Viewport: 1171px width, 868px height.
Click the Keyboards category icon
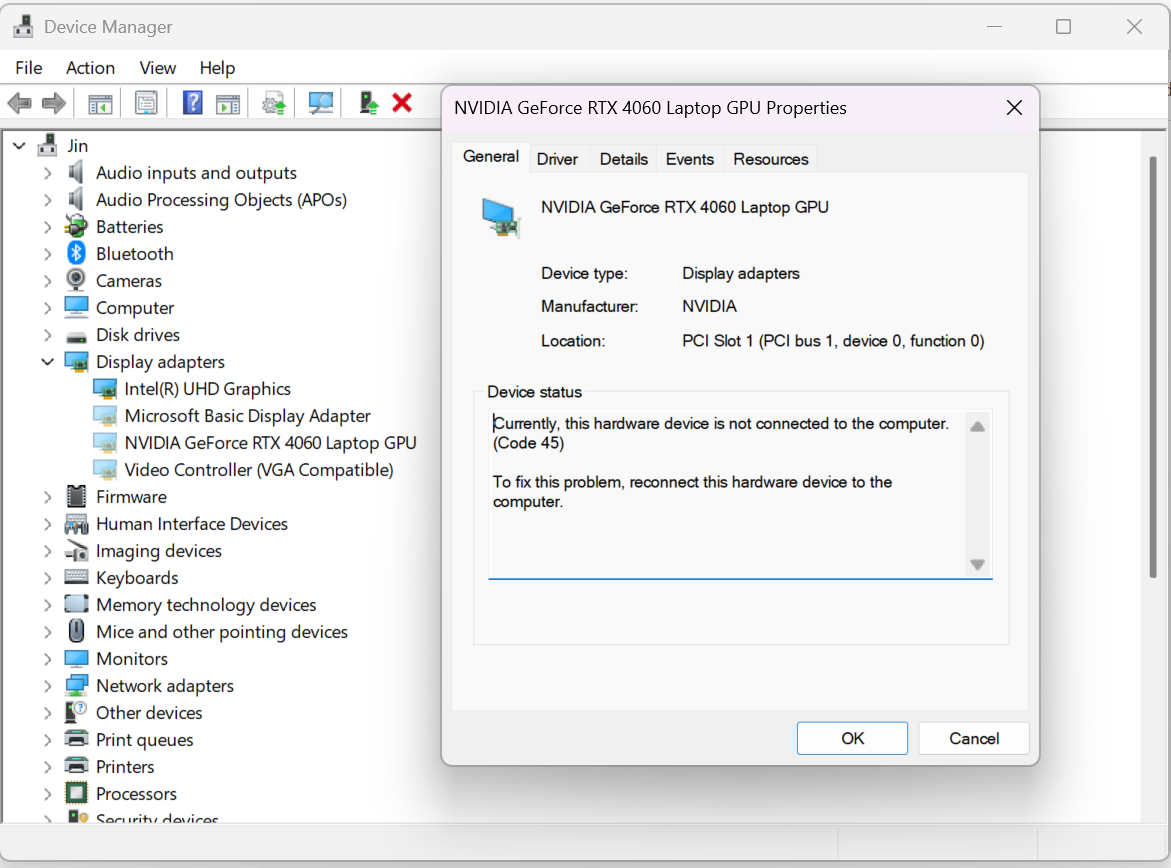pyautogui.click(x=76, y=577)
